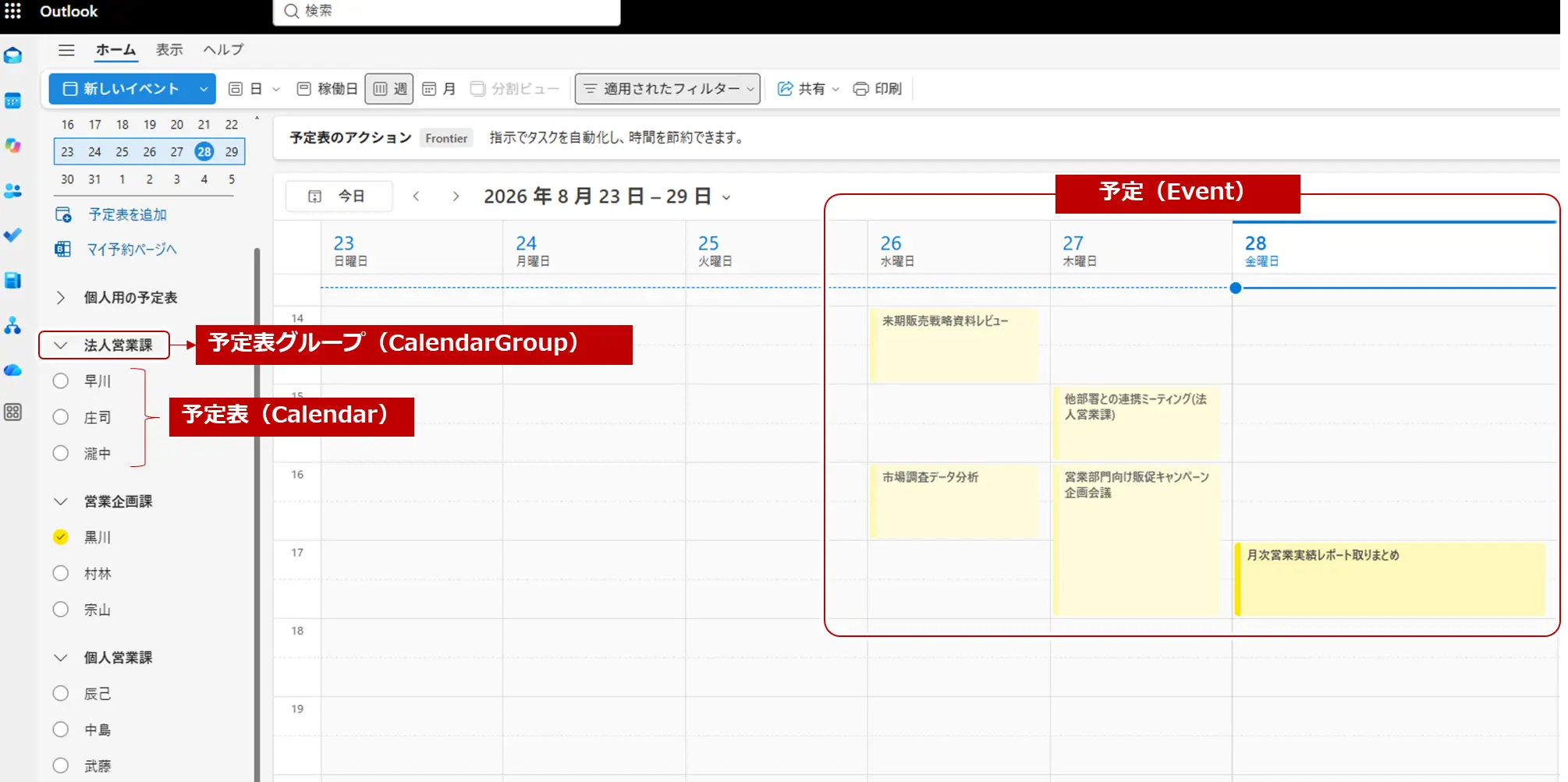
Task: Open Mail from the left app rail
Action: [x=13, y=56]
